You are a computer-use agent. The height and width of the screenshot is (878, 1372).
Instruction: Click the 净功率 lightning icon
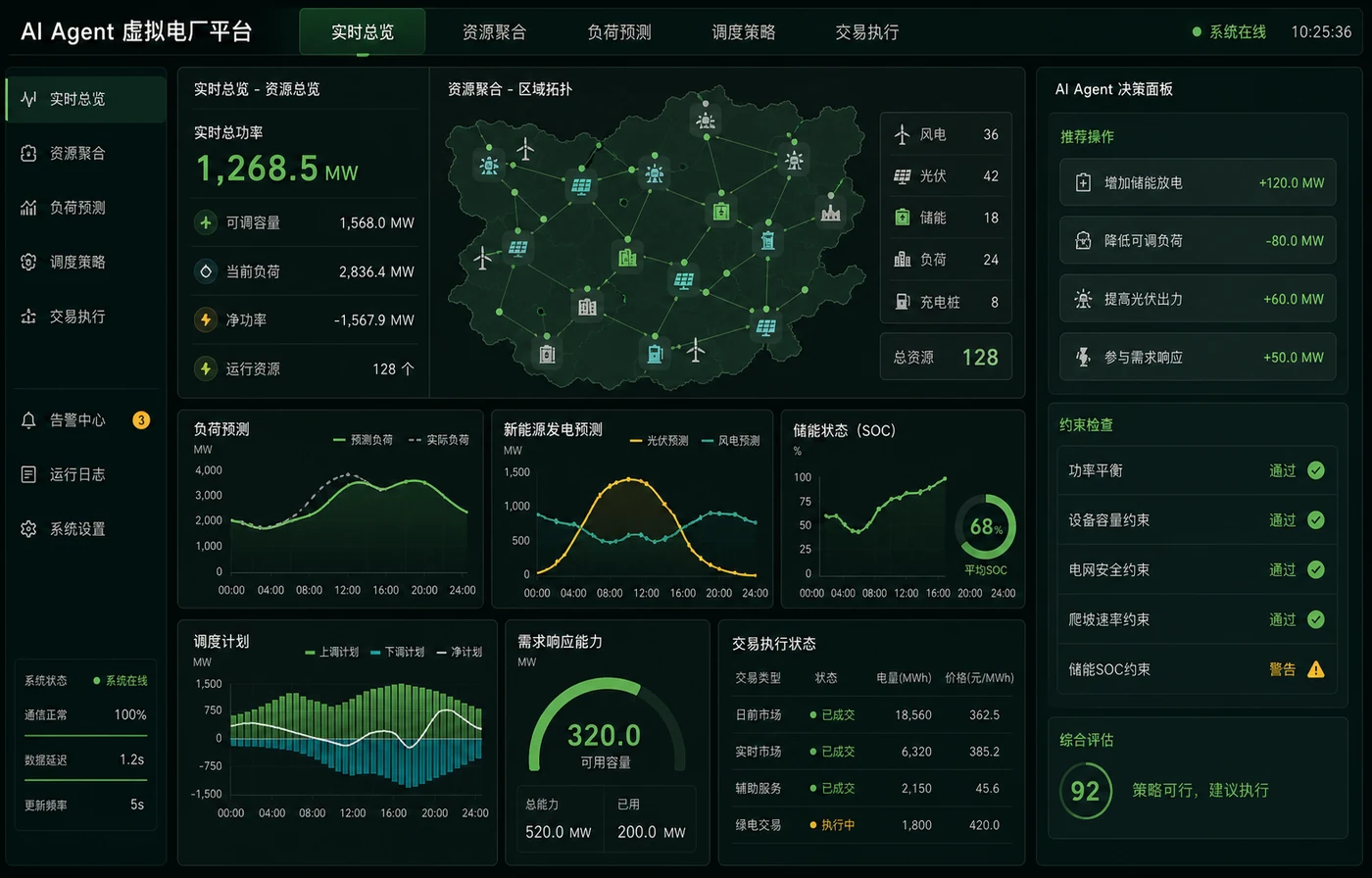206,319
